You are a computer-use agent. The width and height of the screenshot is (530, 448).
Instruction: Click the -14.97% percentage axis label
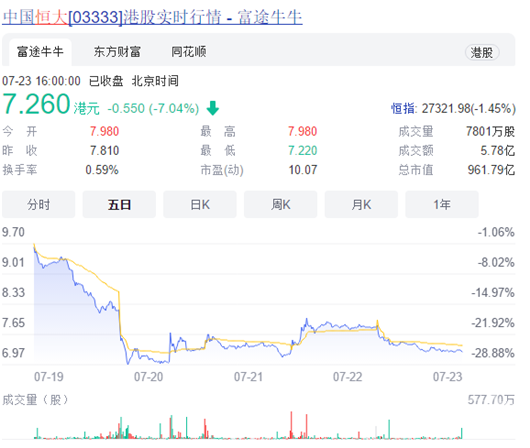tap(493, 292)
